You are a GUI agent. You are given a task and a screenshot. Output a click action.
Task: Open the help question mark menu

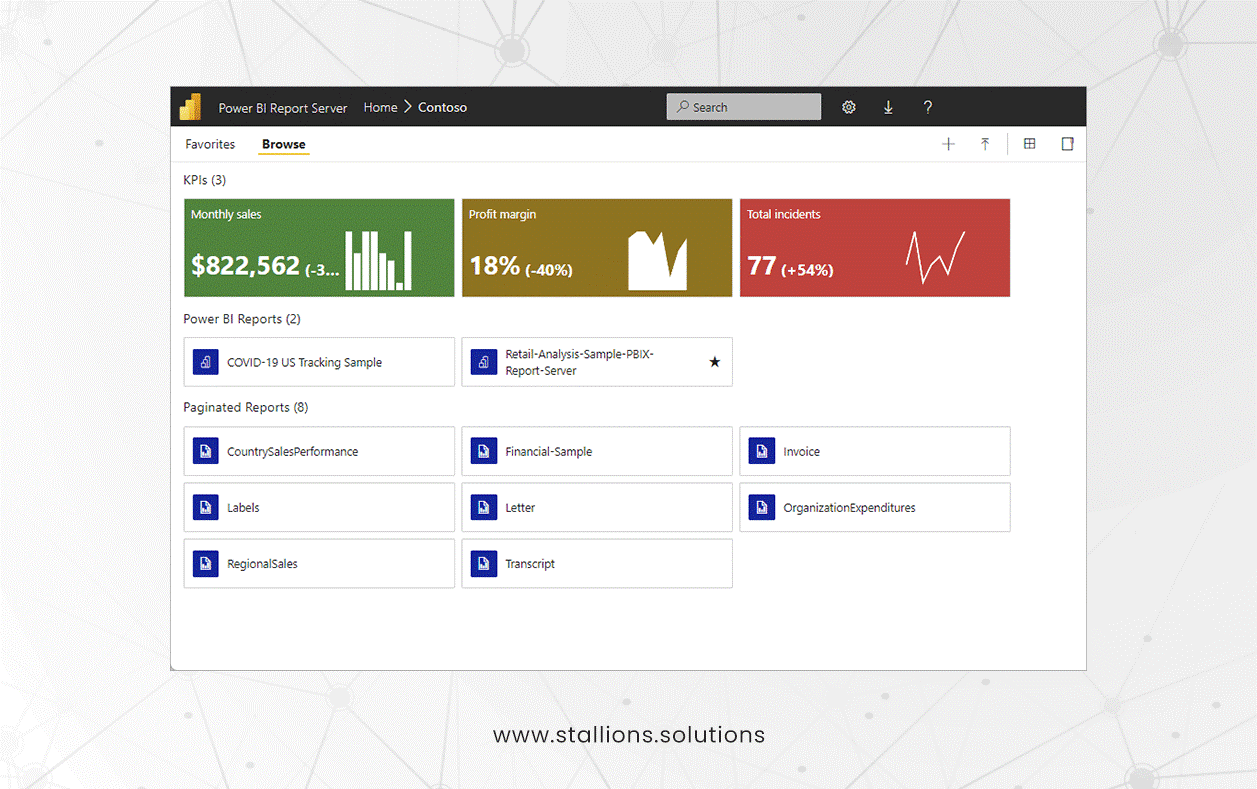pyautogui.click(x=928, y=107)
